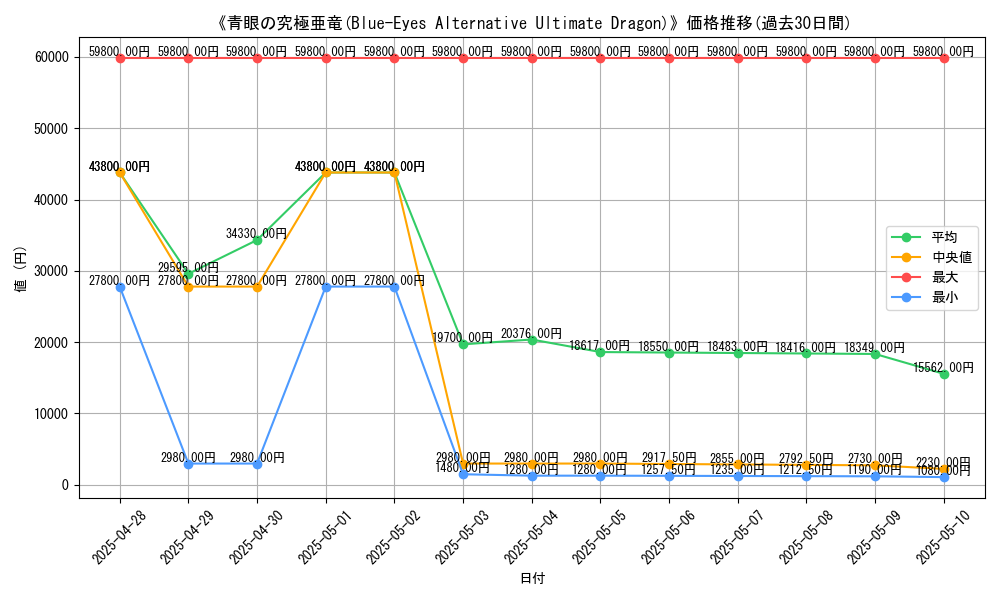Click the 2025-04-28 date tick label

(x=119, y=537)
